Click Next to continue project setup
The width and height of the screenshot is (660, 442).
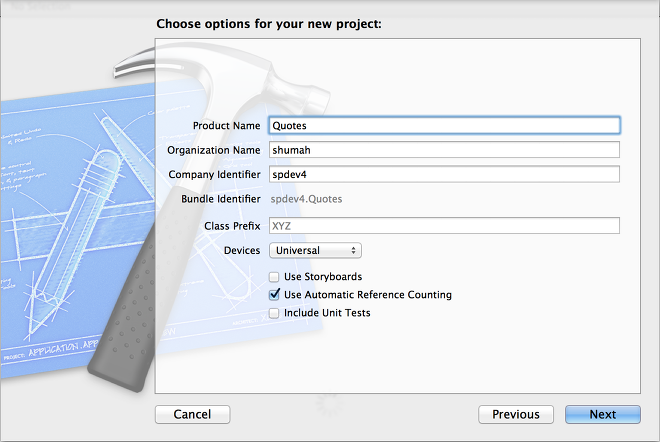(603, 415)
